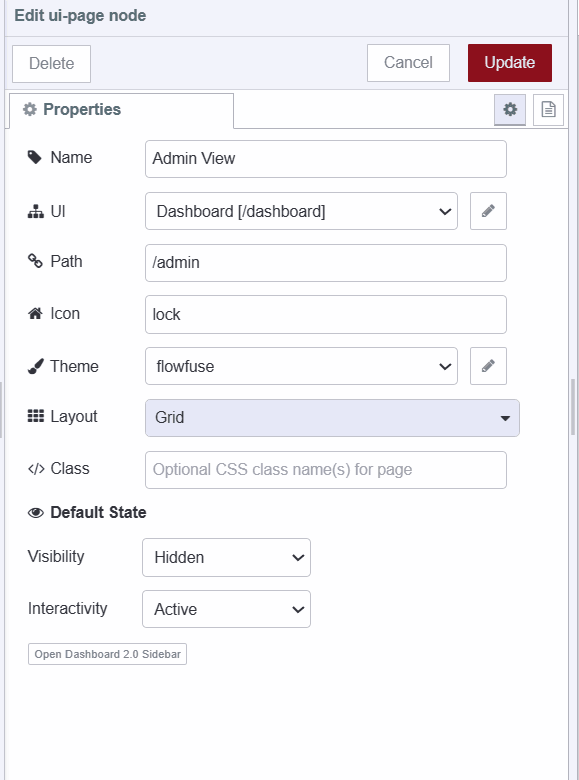Screen dimensions: 579x780
Task: Click the 'Visibility' label
Action: 56,556
